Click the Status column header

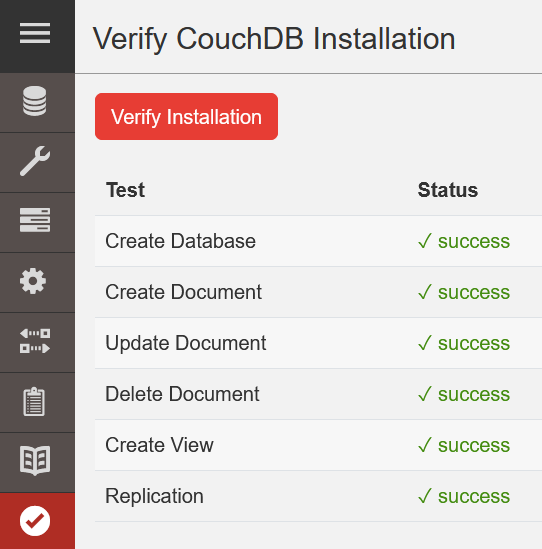[448, 190]
